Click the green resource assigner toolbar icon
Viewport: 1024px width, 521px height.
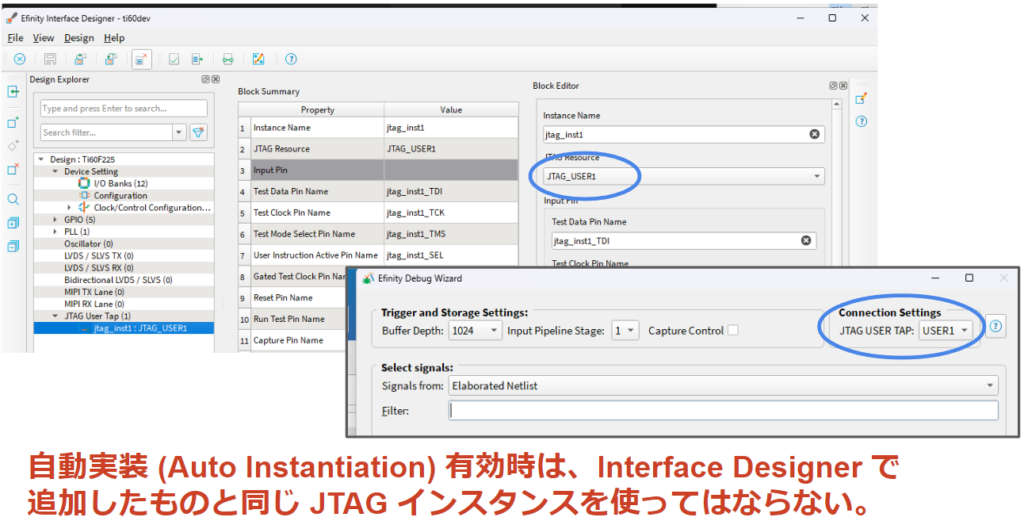point(227,59)
